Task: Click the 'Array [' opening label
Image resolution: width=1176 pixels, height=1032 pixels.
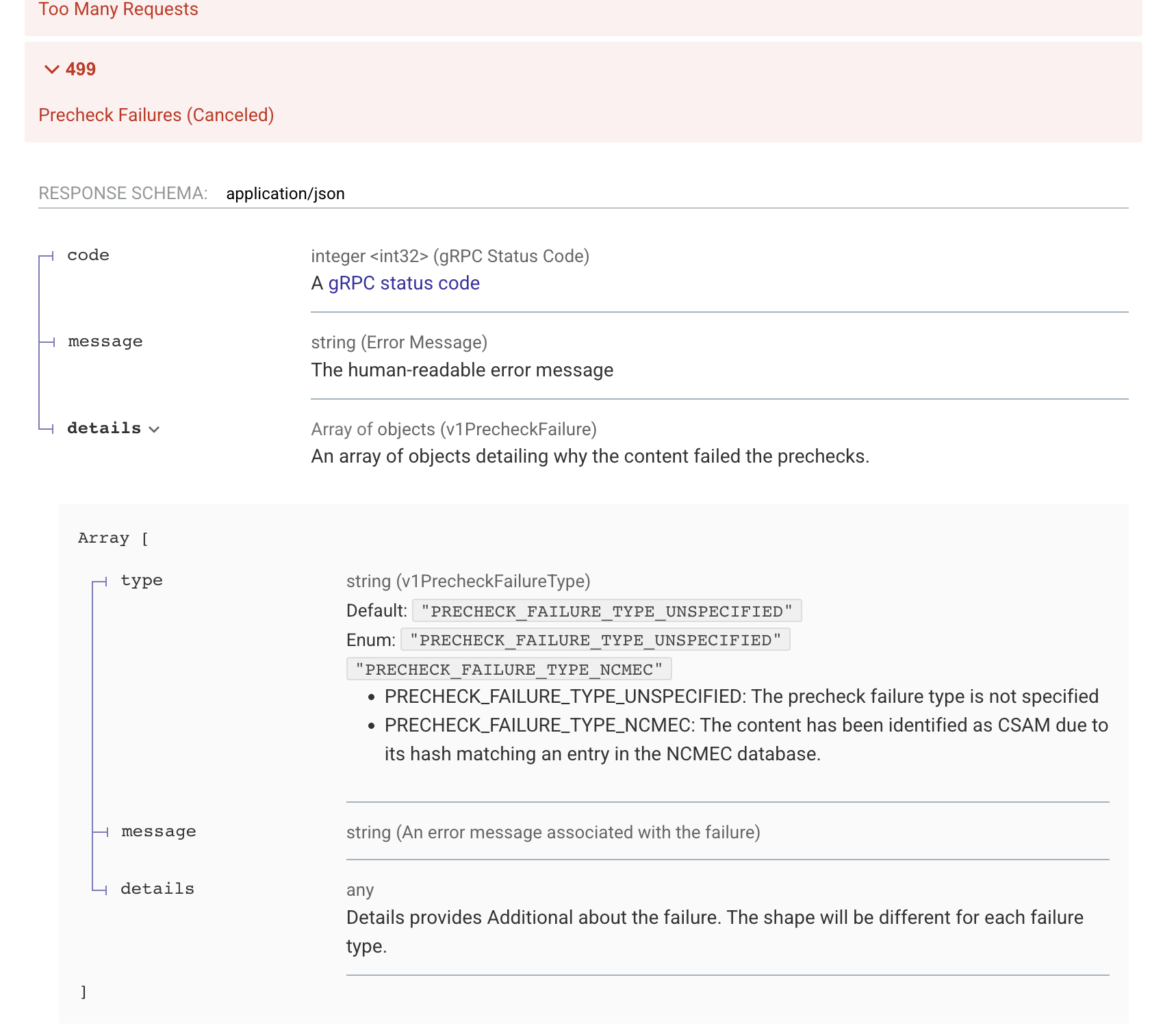Action: tap(113, 538)
